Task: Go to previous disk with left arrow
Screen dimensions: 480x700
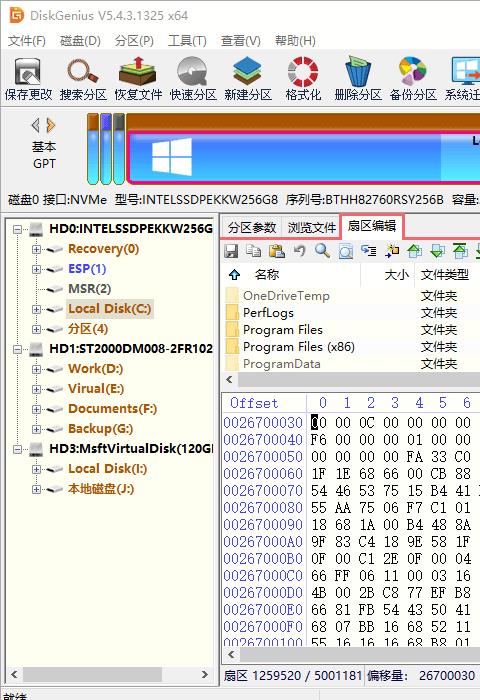Action: click(36, 125)
